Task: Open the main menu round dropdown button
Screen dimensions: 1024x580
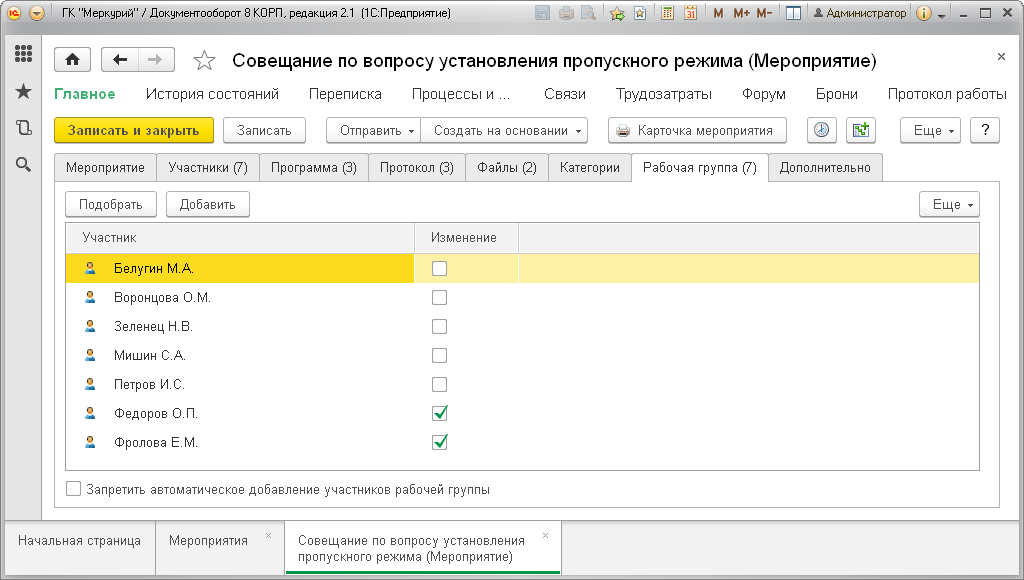Action: (37, 12)
